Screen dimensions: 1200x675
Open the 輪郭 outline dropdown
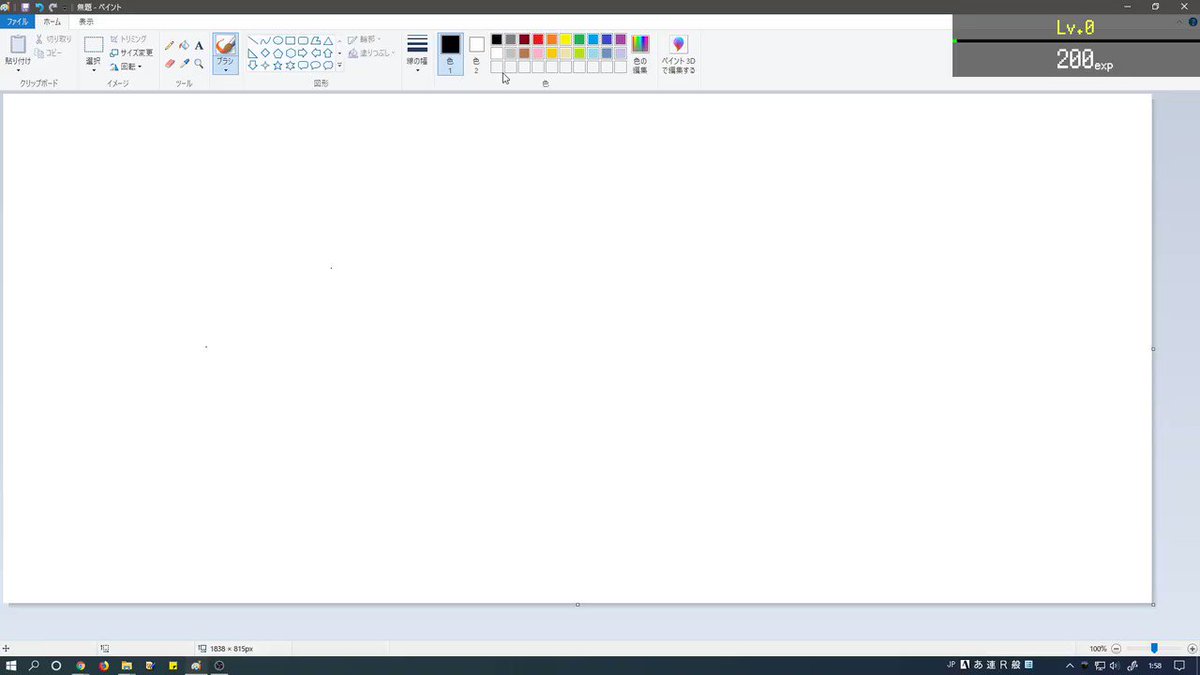(364, 40)
